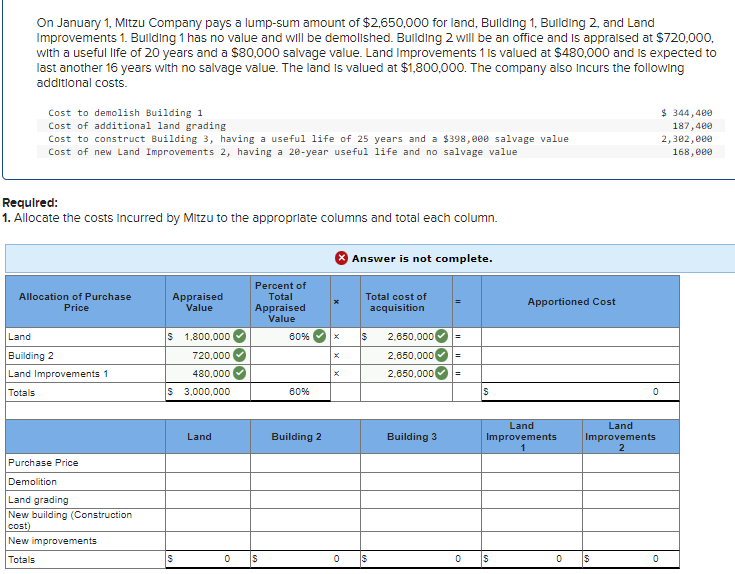This screenshot has width=735, height=574.
Task: Select the Land grading cell under Land column
Action: tap(208, 499)
